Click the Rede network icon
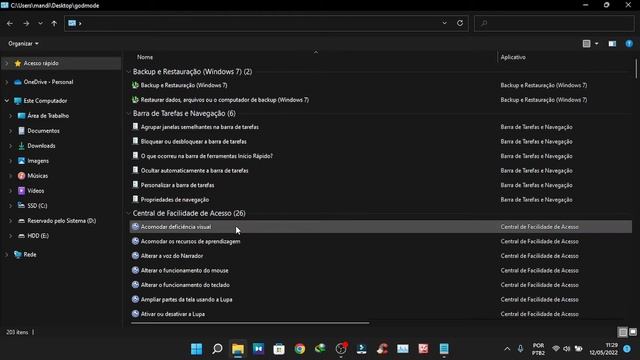Screen dimensions: 640x360 coord(18,255)
